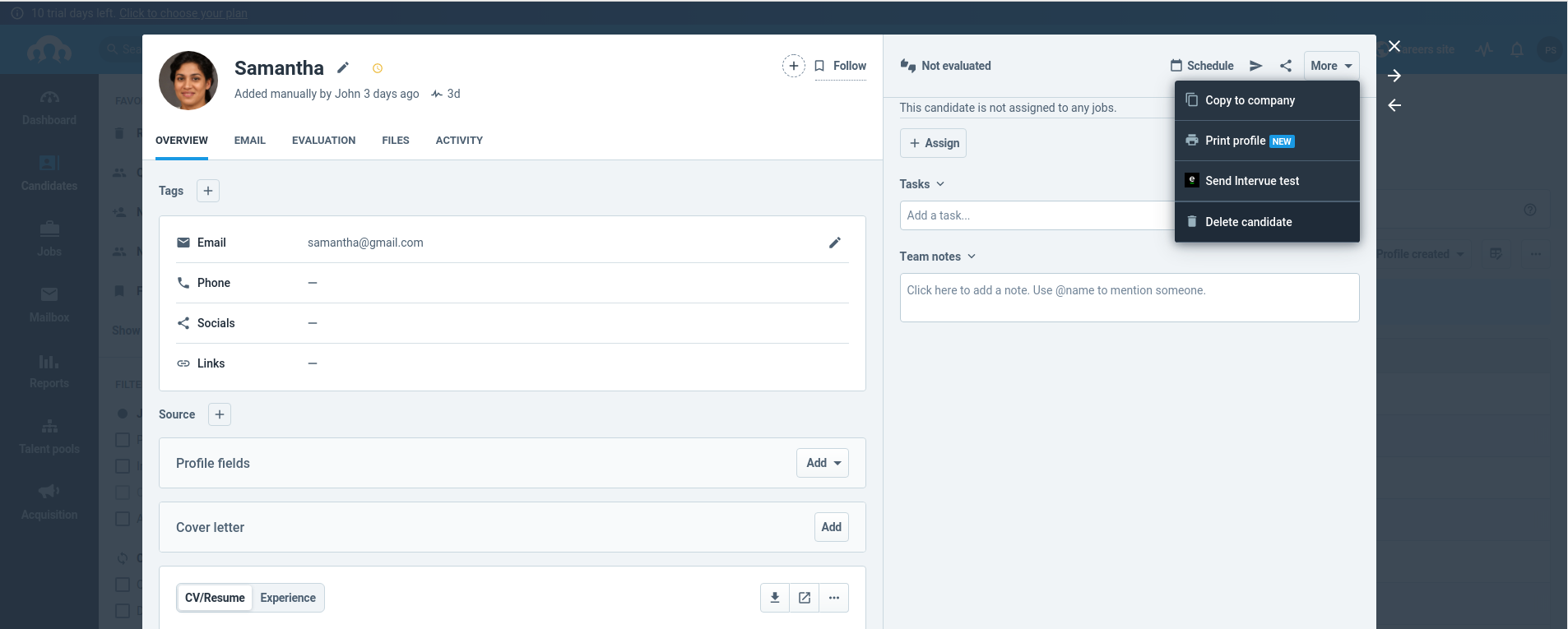The height and width of the screenshot is (629, 1568).
Task: Select Delete candidate
Action: coord(1267,222)
